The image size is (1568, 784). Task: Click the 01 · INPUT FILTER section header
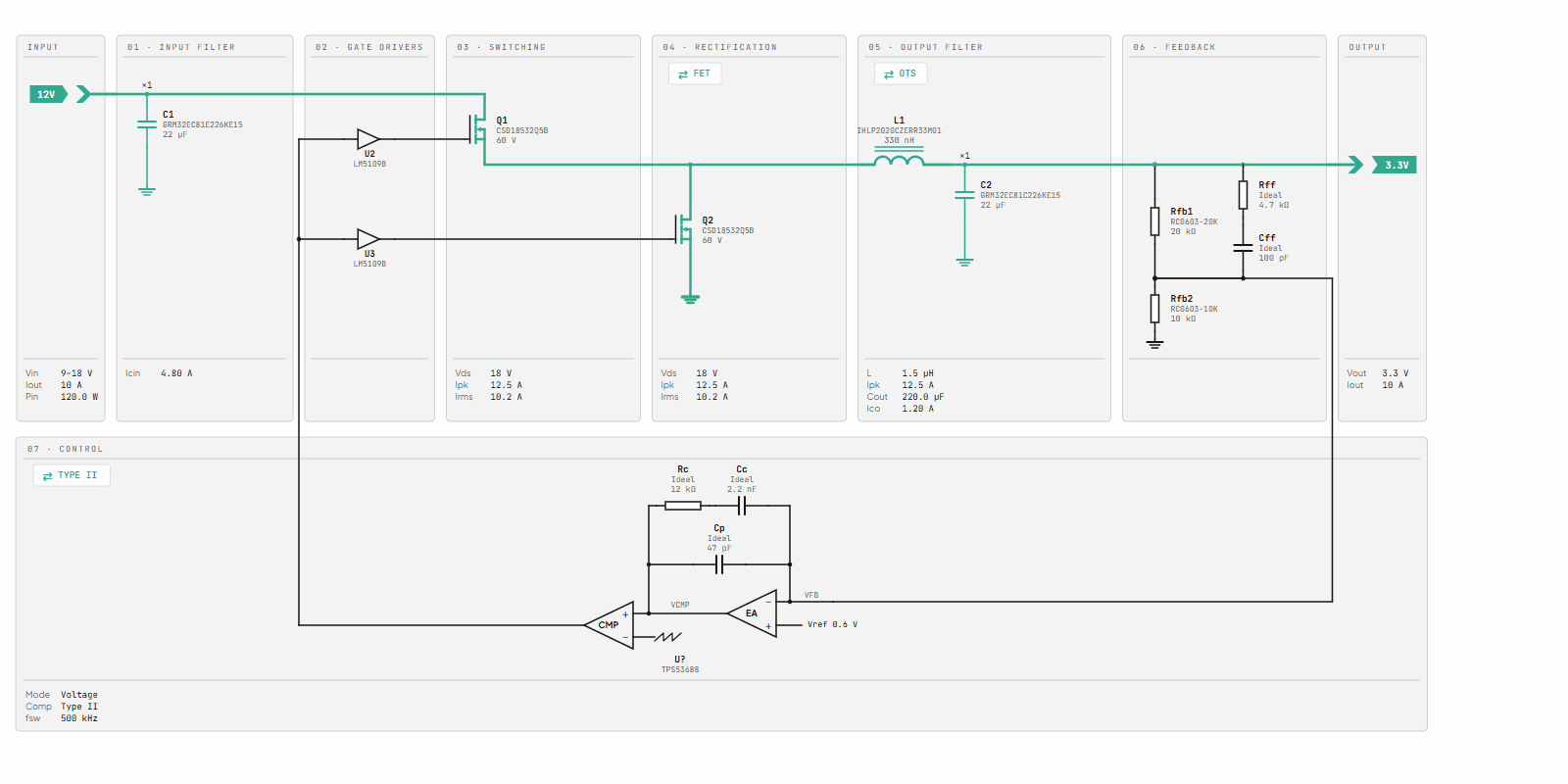tap(181, 47)
